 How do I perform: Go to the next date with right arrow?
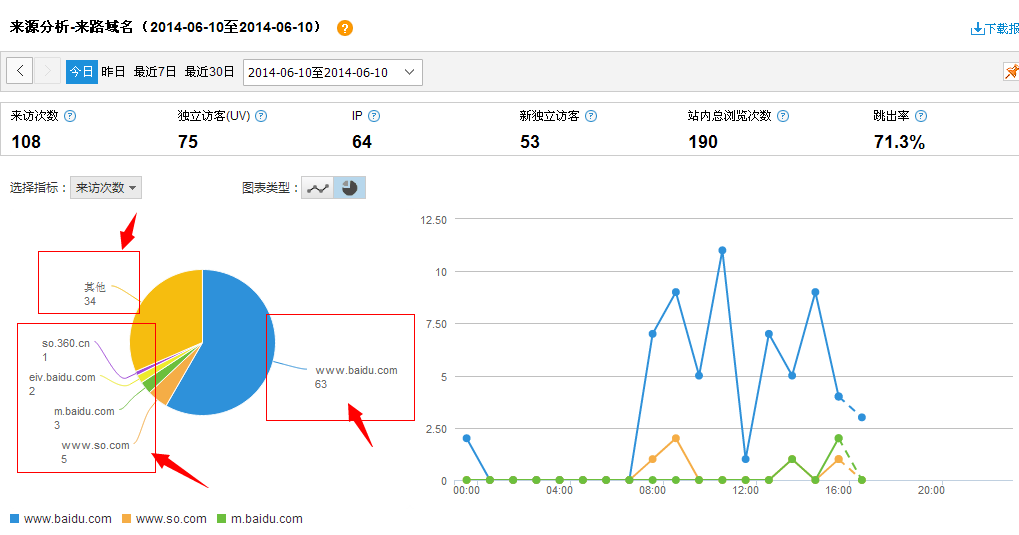pos(47,71)
